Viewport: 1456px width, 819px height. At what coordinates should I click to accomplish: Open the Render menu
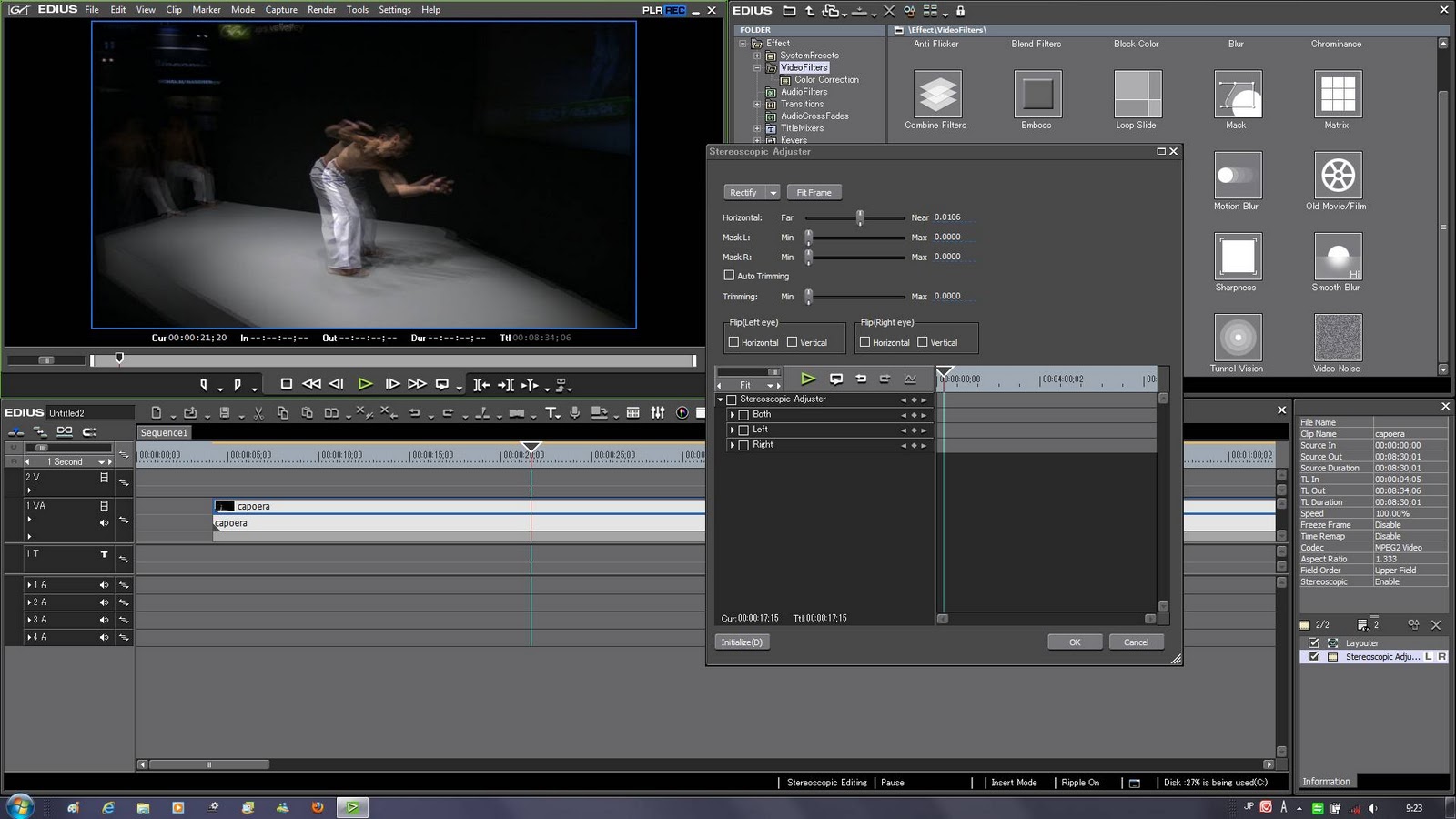322,10
